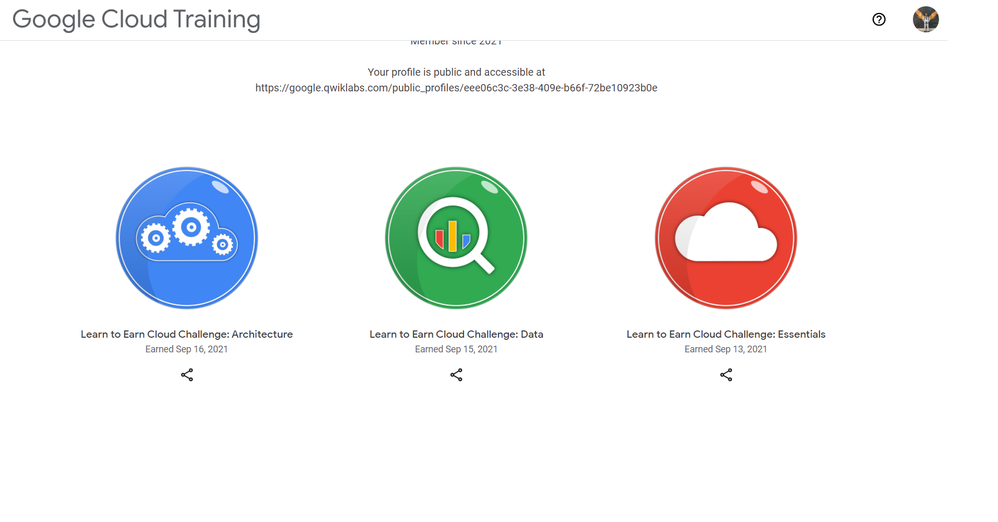Open the user profile avatar menu

[x=925, y=20]
